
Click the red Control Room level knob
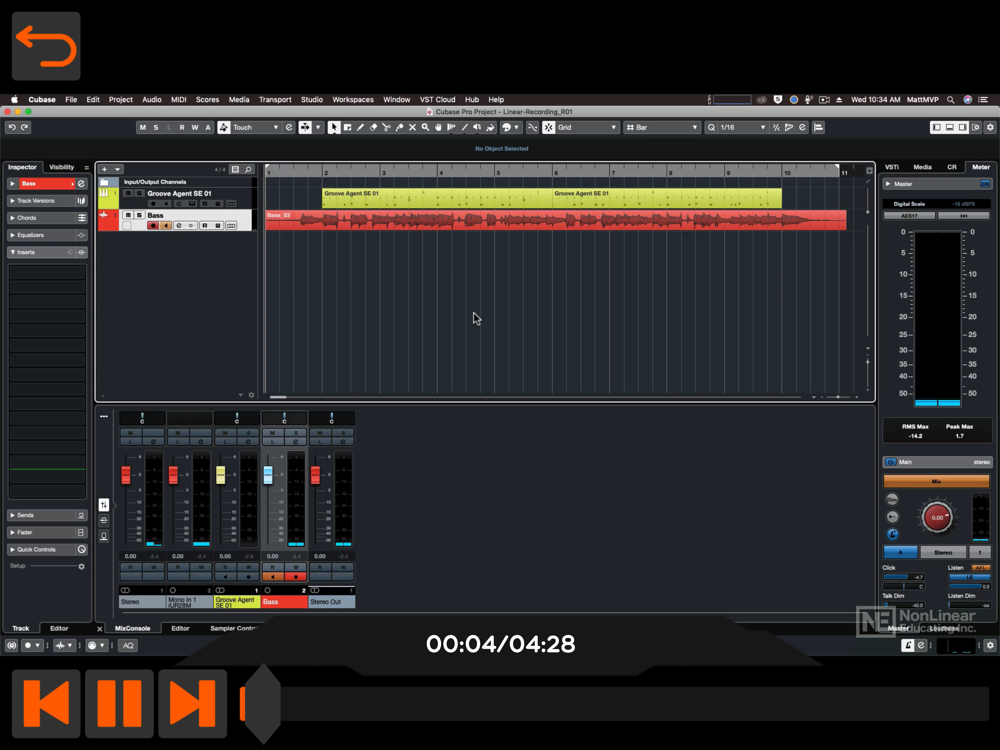937,517
